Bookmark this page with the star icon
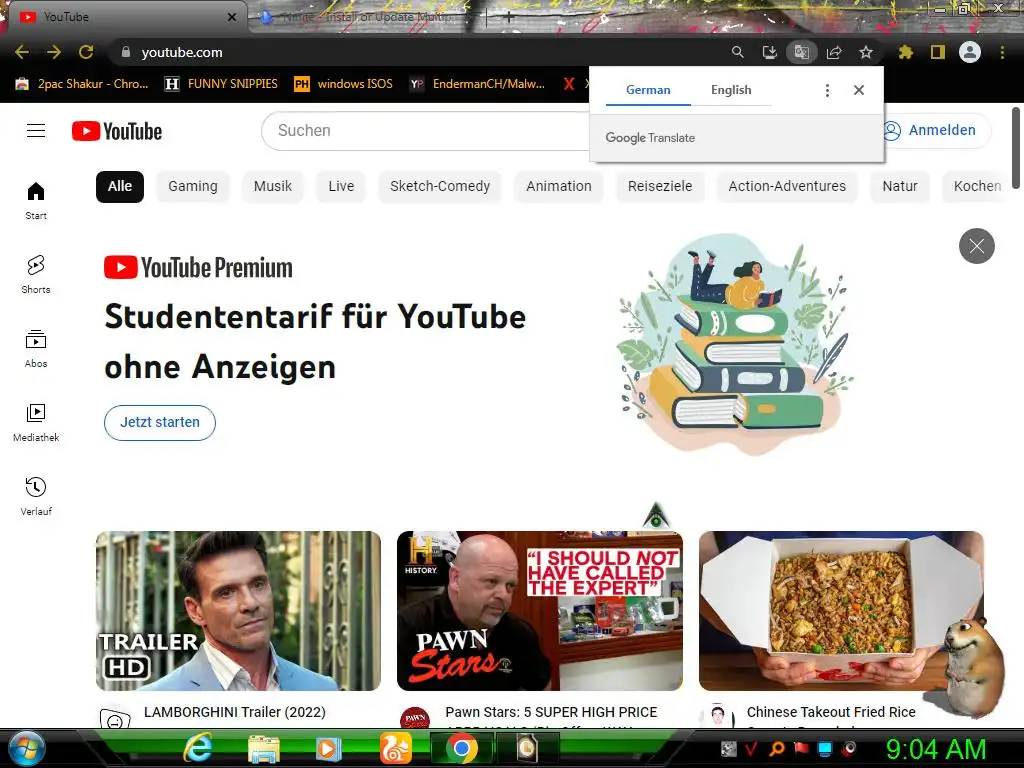Viewport: 1024px width, 768px height. click(x=865, y=52)
